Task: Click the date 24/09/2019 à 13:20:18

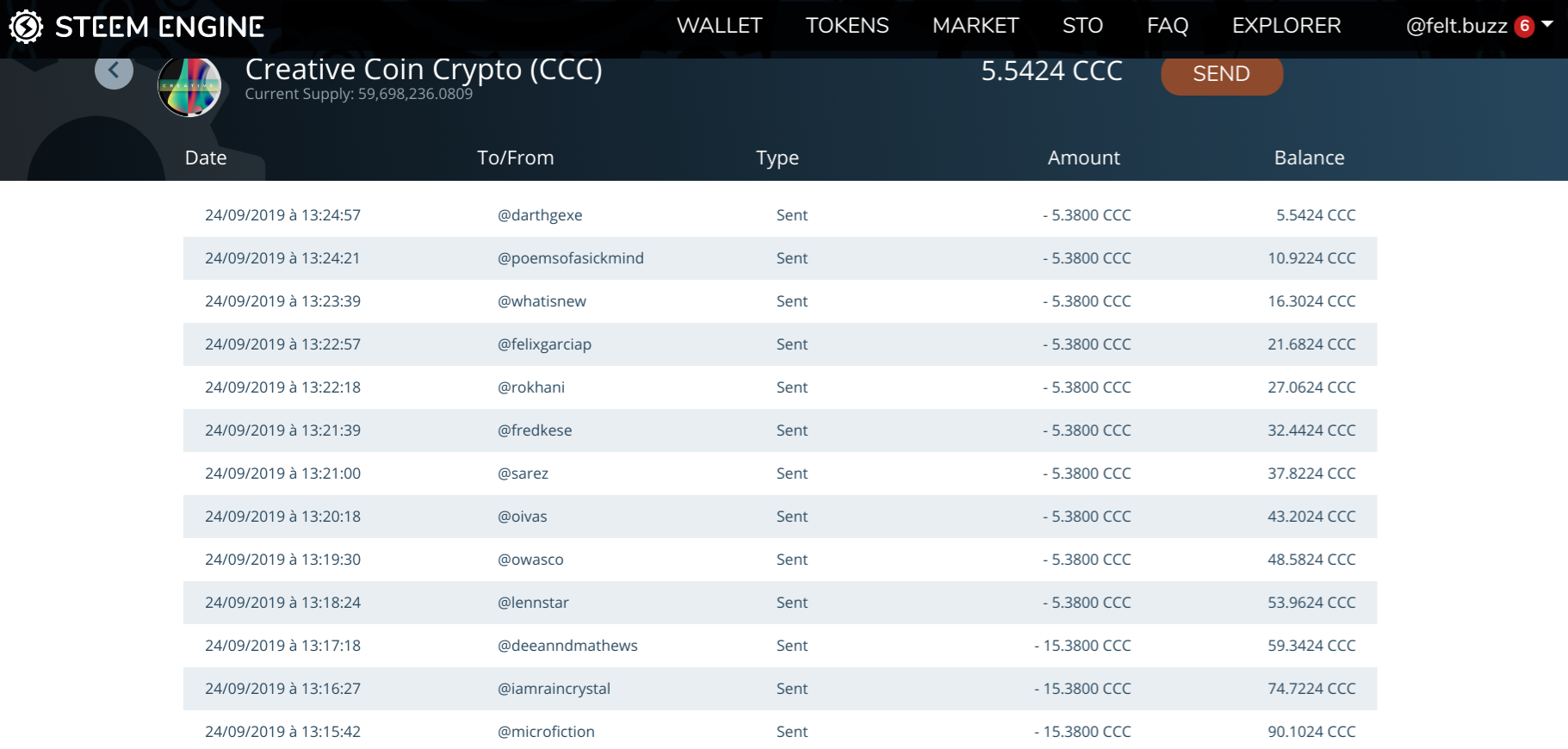Action: (x=282, y=517)
